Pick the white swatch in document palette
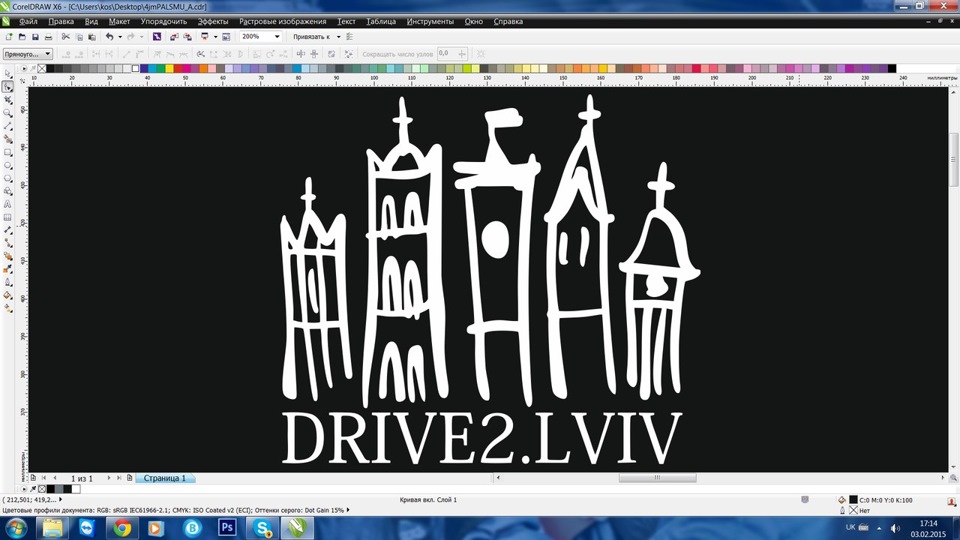 pyautogui.click(x=76, y=489)
